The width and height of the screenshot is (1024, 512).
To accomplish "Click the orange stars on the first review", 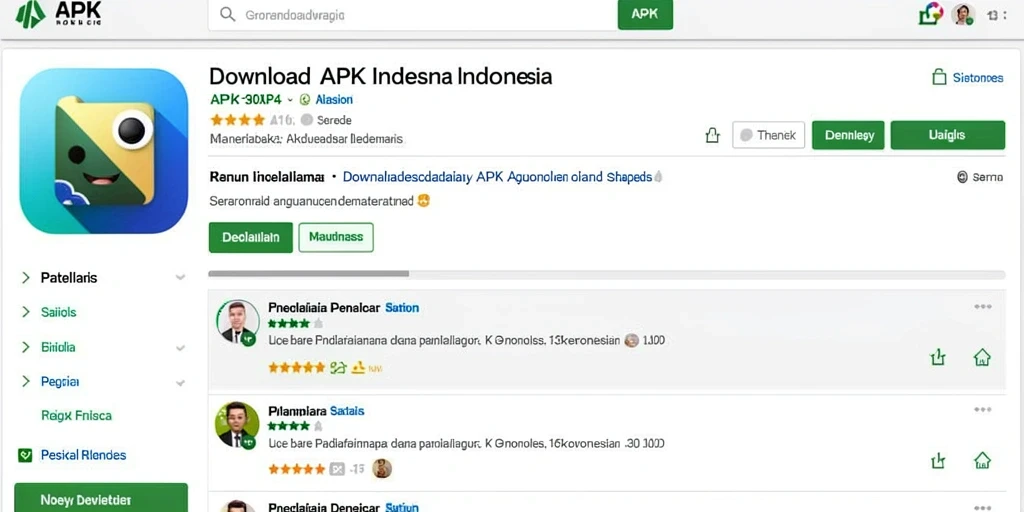I will [x=296, y=368].
